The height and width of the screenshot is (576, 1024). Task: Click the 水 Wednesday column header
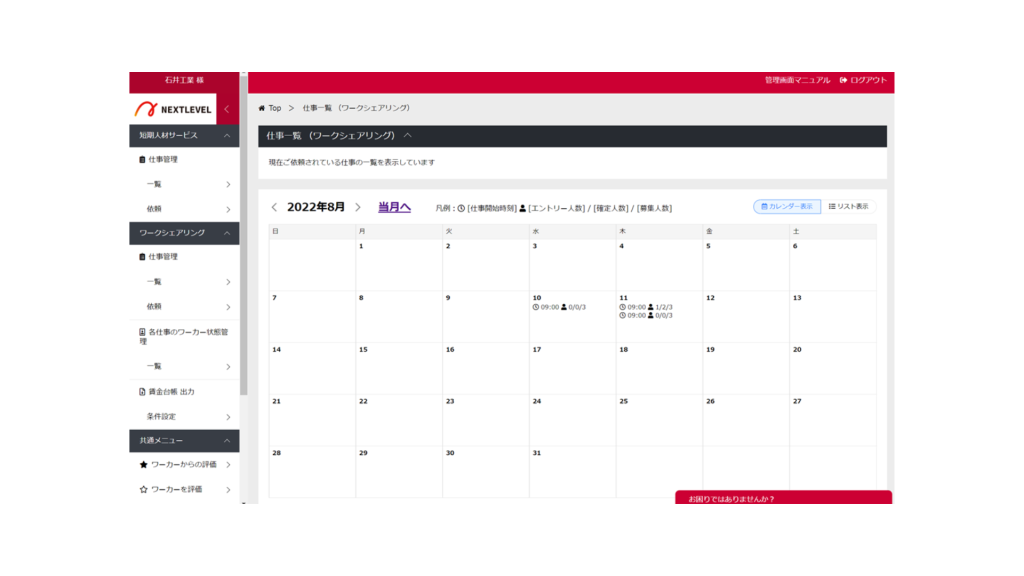coord(572,232)
